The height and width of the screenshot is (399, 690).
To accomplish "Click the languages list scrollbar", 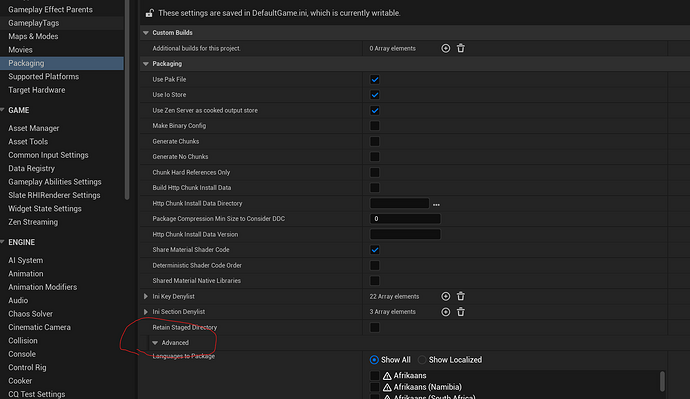I will click(x=662, y=381).
